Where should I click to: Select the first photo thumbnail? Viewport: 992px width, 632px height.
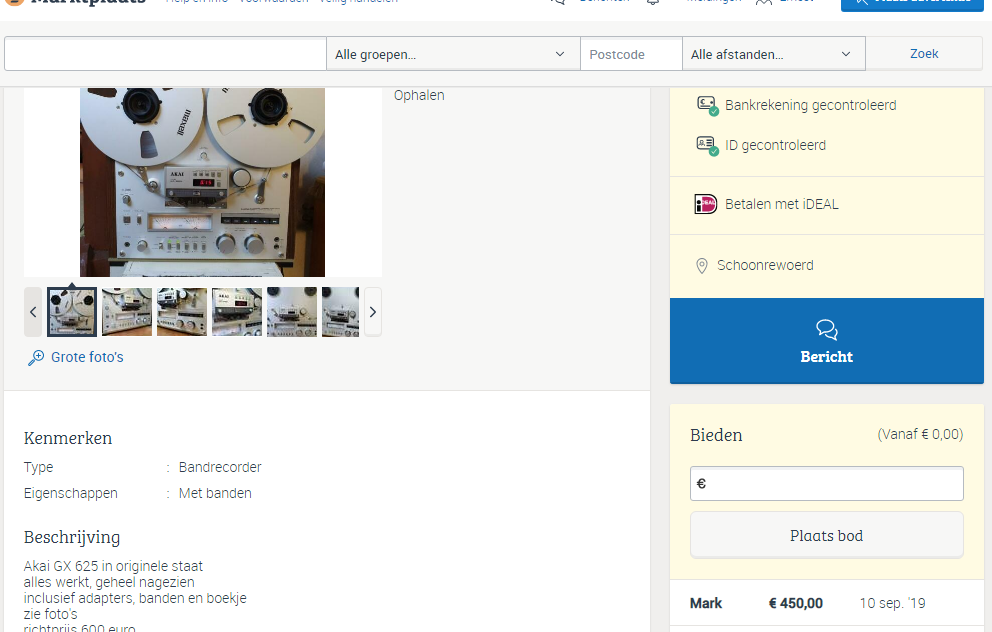pyautogui.click(x=72, y=312)
